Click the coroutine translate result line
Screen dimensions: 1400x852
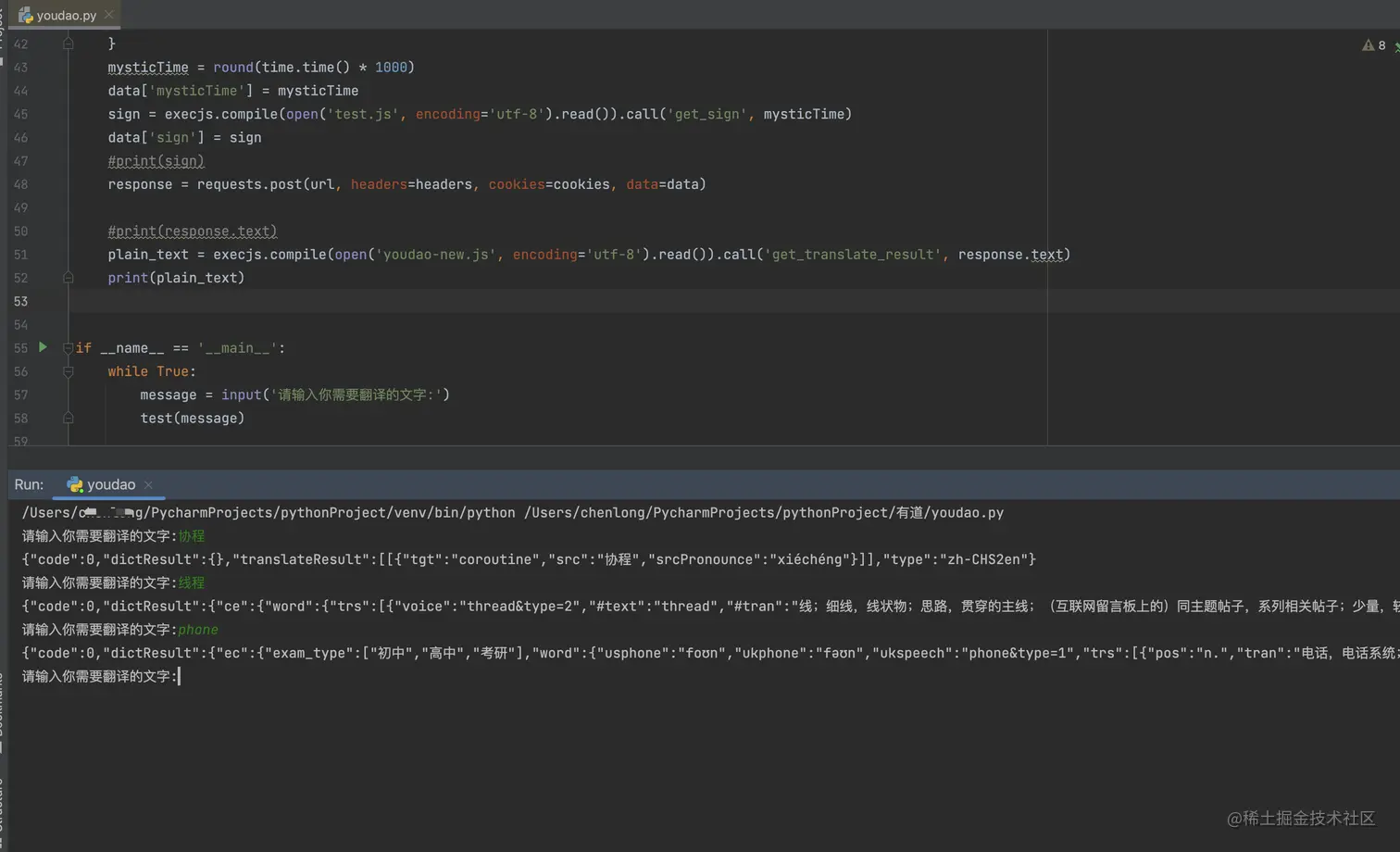[x=529, y=559]
